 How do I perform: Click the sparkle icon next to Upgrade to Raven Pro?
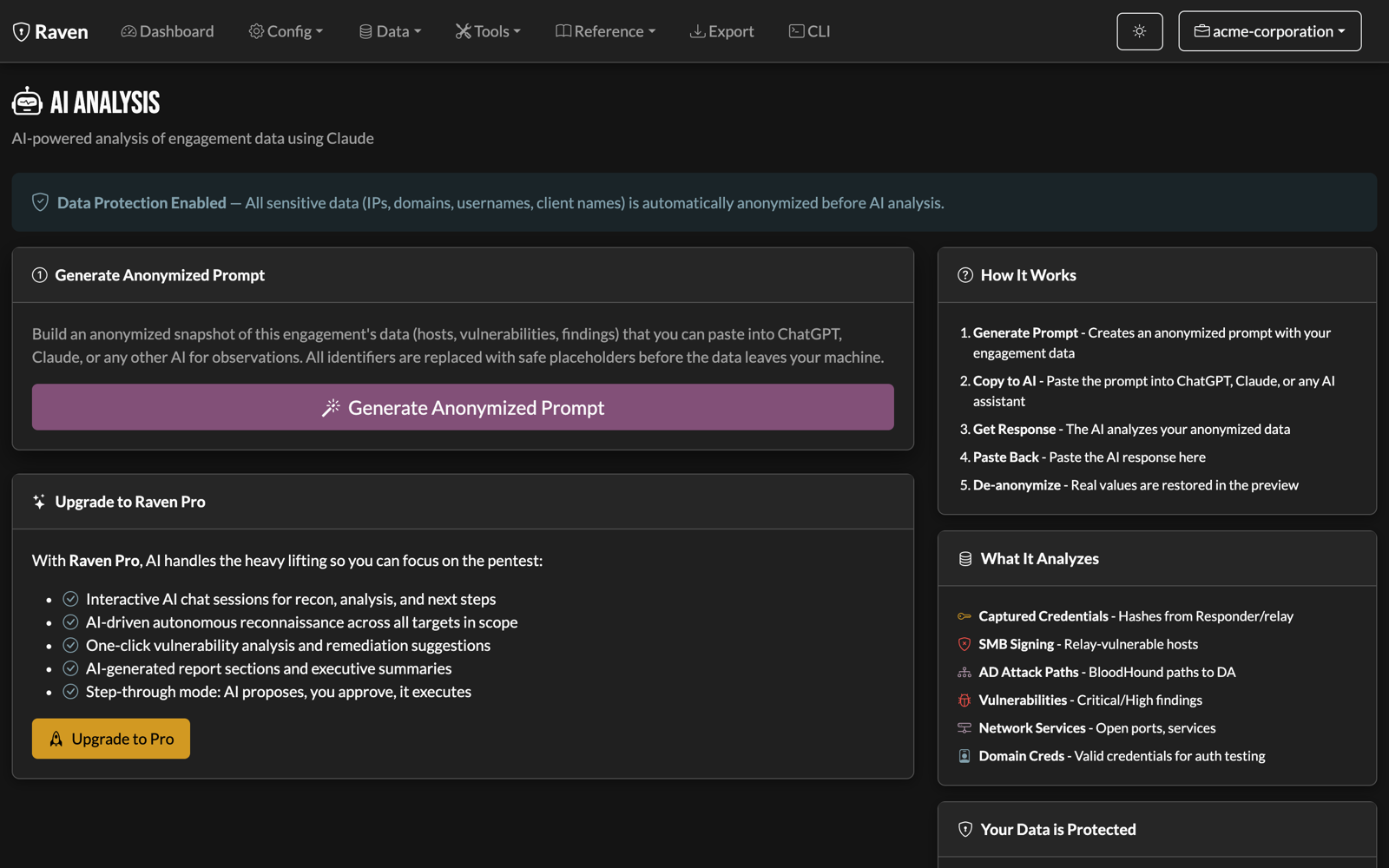[39, 502]
